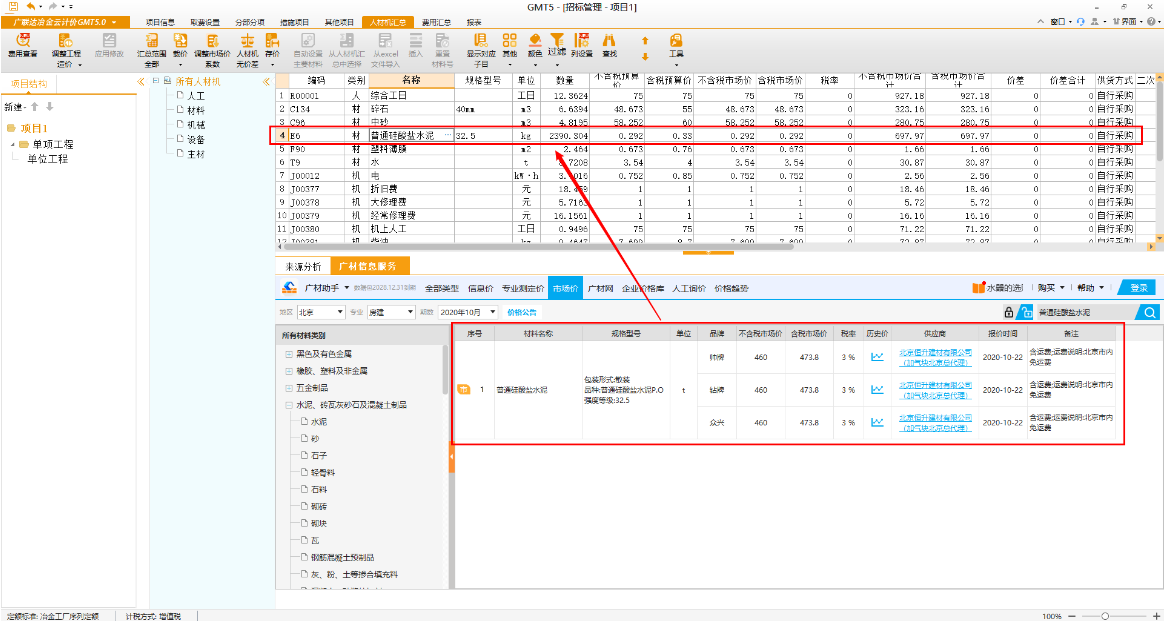Collapse the 所有人材机 tree node

tap(154, 81)
